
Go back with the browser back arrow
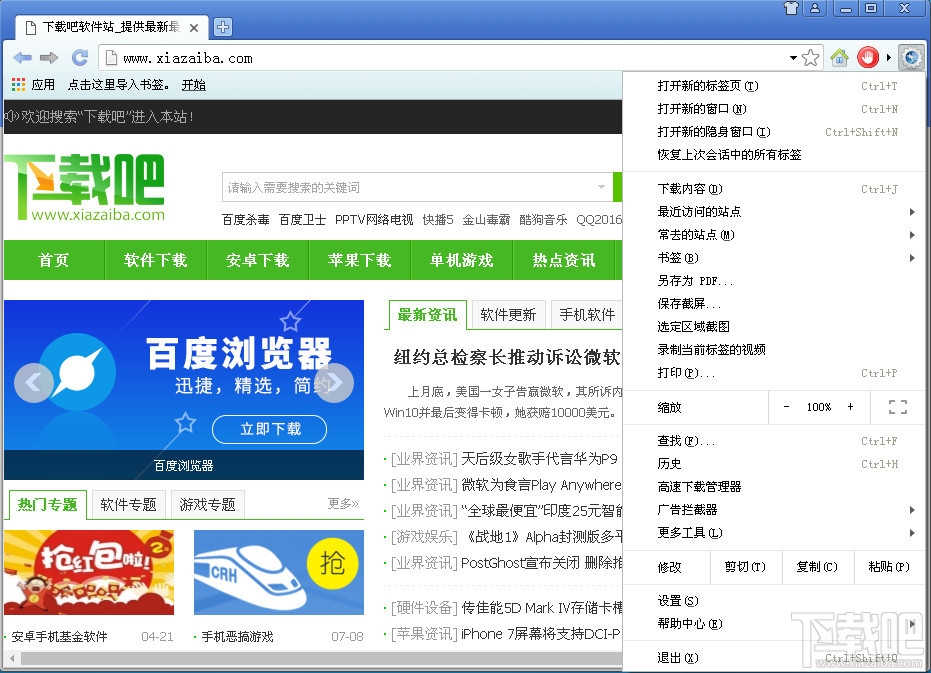point(23,58)
